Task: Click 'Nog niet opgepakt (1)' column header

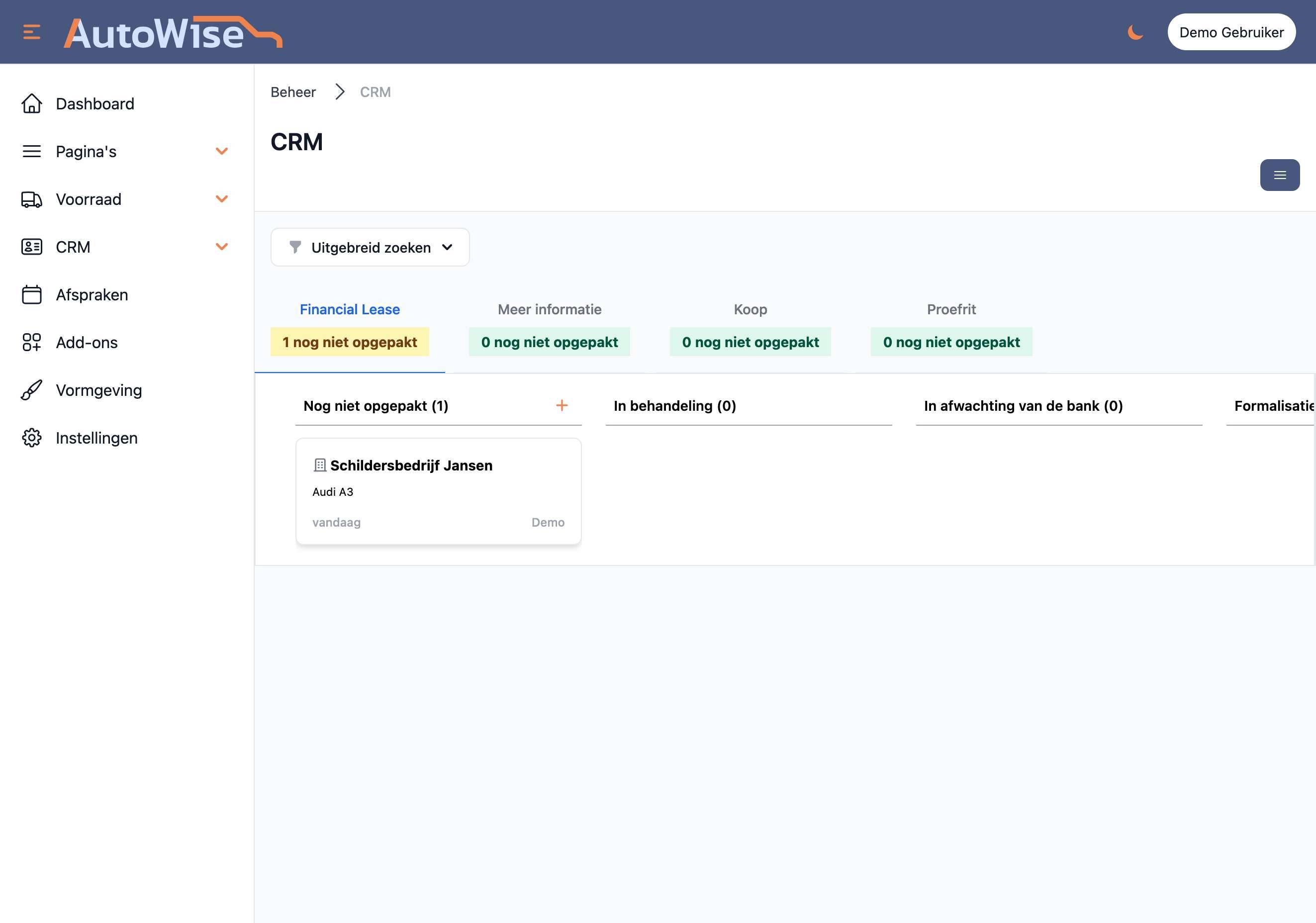Action: [376, 406]
